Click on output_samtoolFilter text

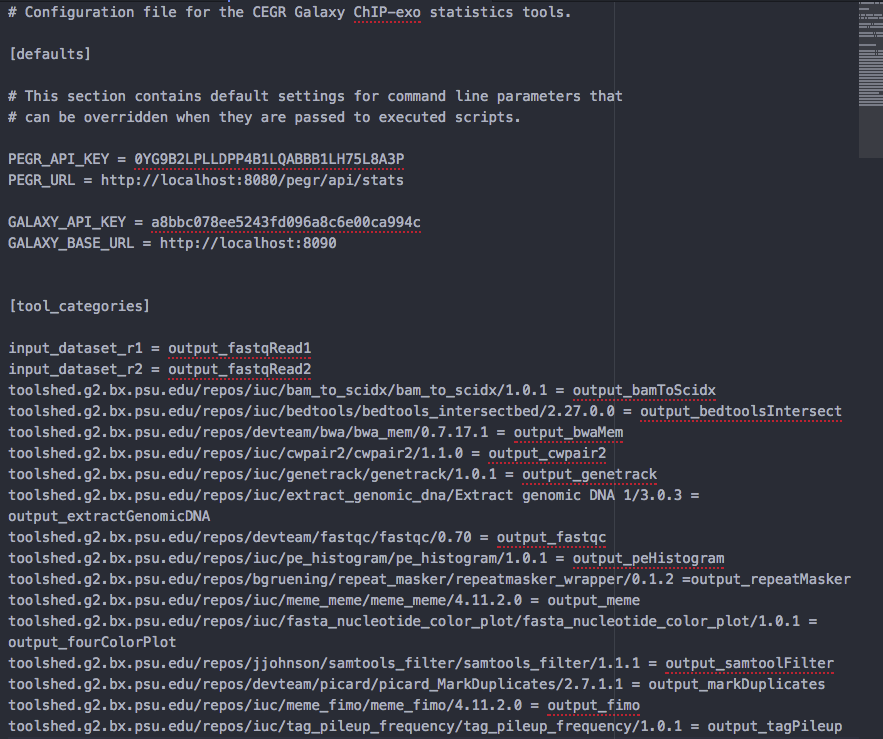point(749,663)
